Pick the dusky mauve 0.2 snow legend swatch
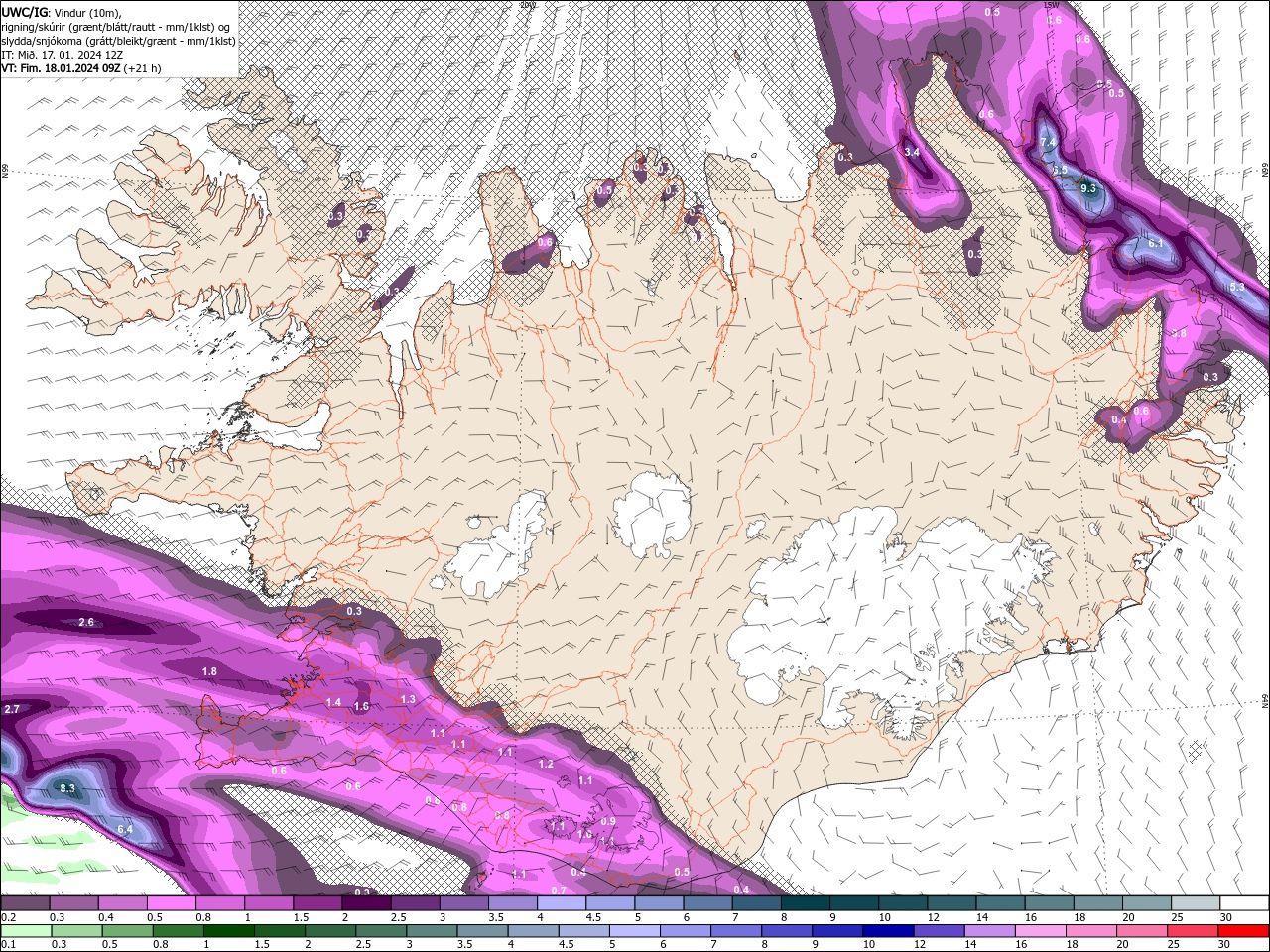1270x952 pixels. (x=25, y=903)
